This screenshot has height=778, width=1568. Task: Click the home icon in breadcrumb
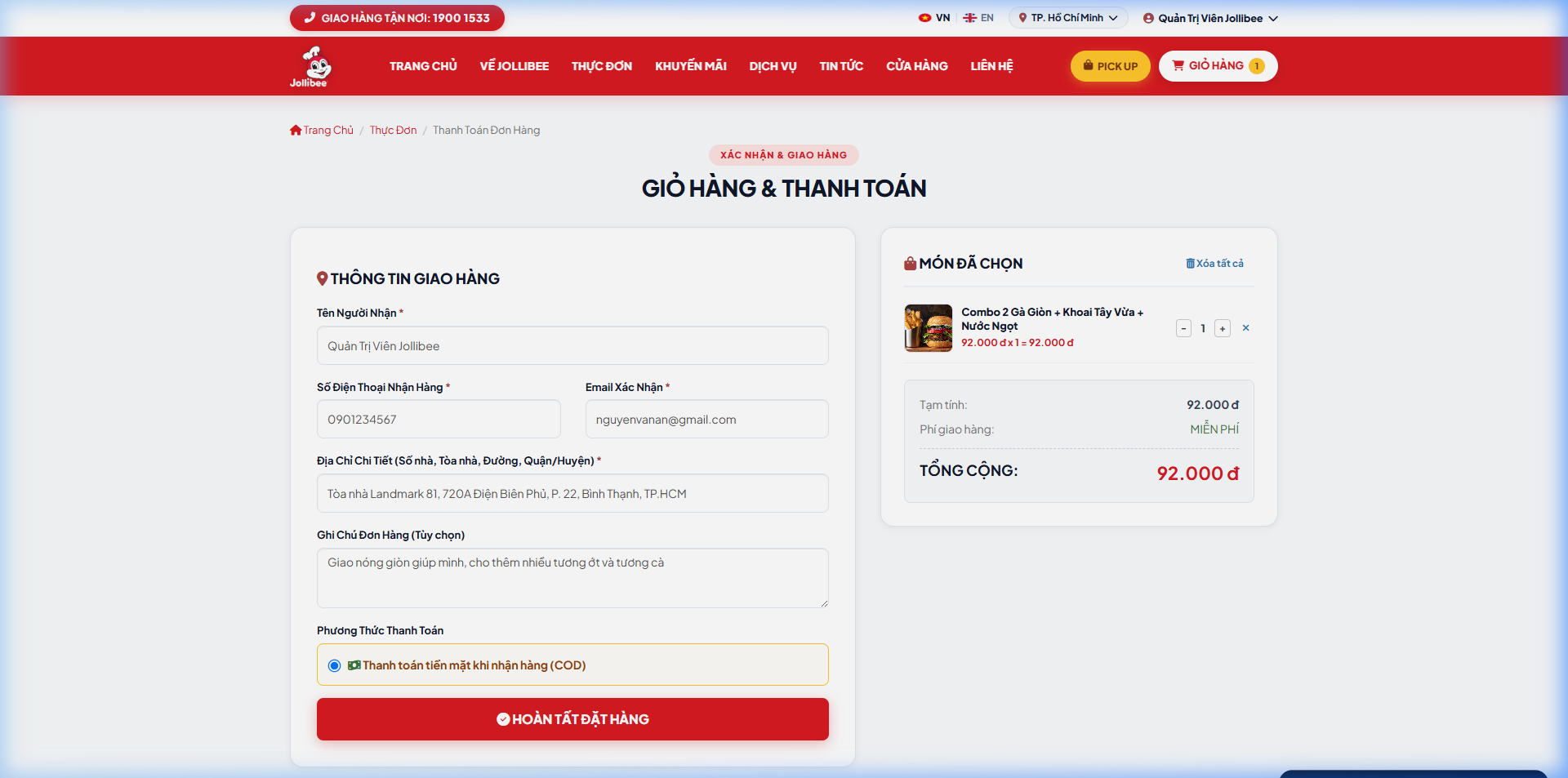coord(296,131)
